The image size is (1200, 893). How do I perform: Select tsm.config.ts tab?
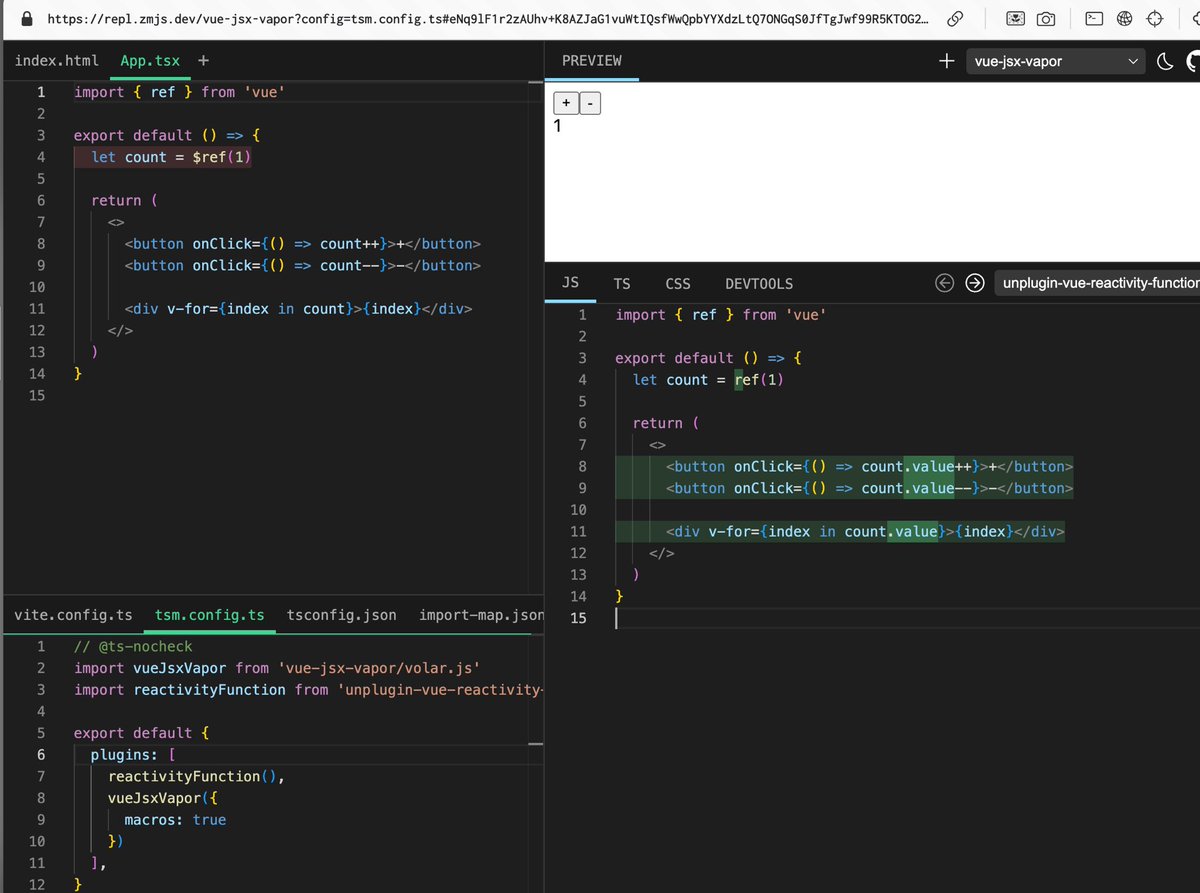point(210,614)
